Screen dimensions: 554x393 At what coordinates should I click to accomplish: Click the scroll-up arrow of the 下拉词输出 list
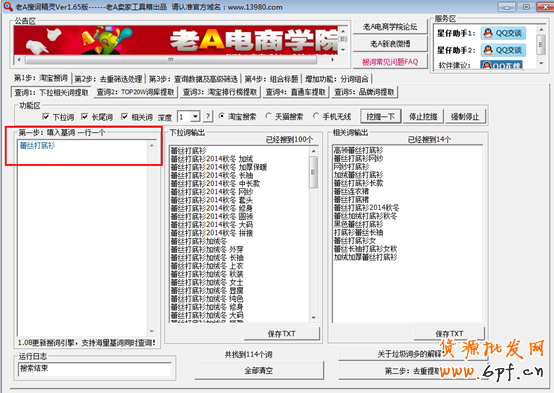(313, 151)
